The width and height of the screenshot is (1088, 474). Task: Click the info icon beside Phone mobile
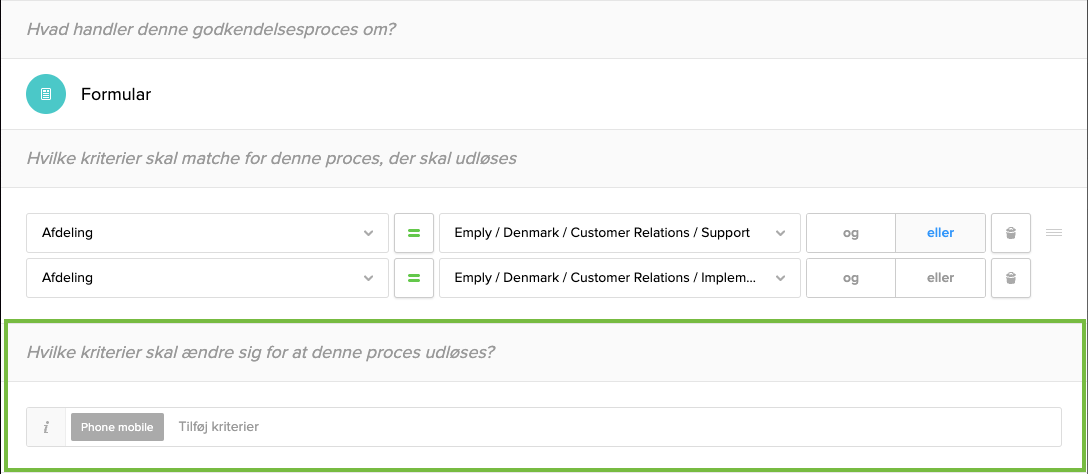[46, 427]
